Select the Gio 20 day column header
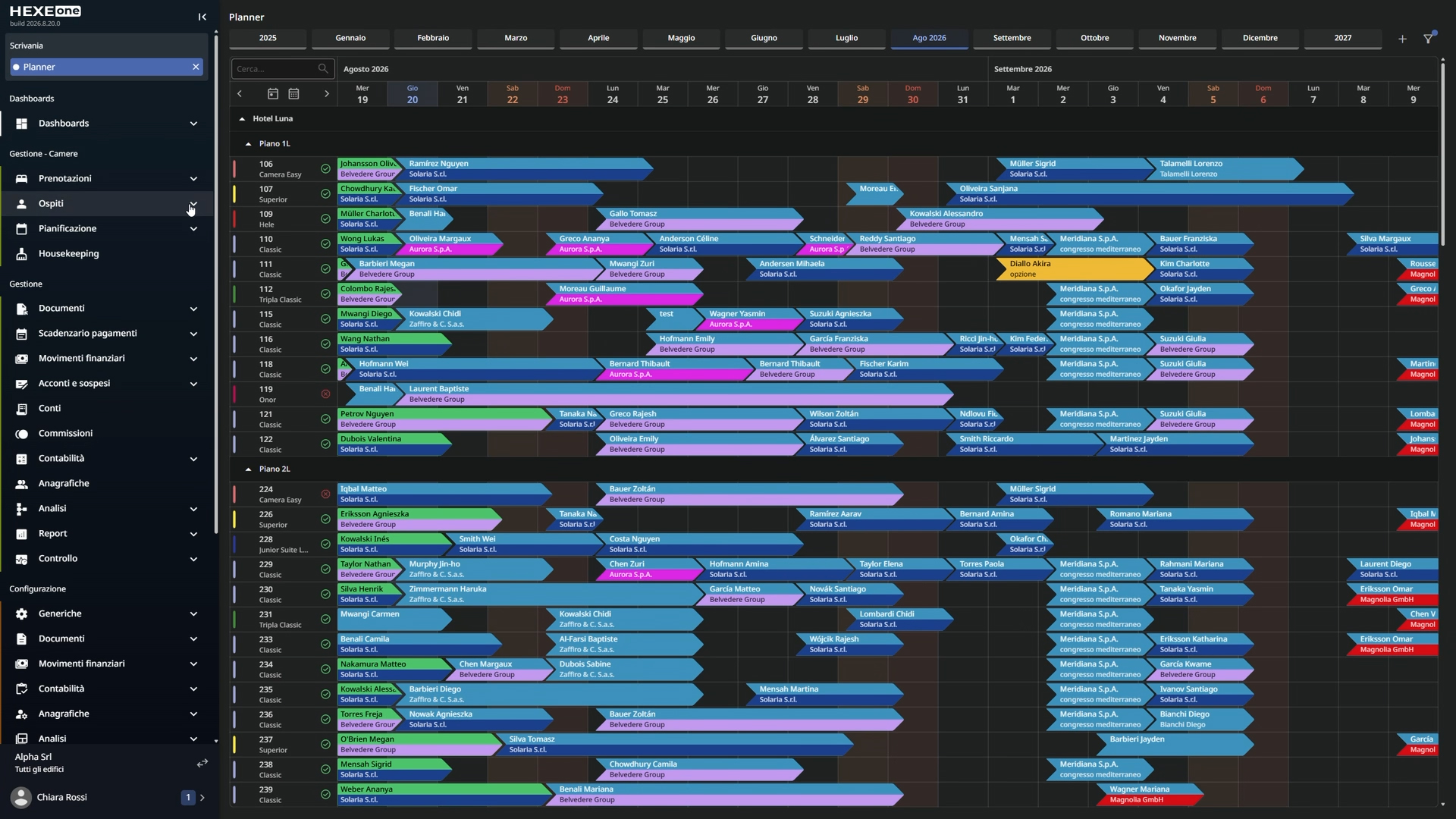Screen dimensions: 1456x819 point(412,94)
